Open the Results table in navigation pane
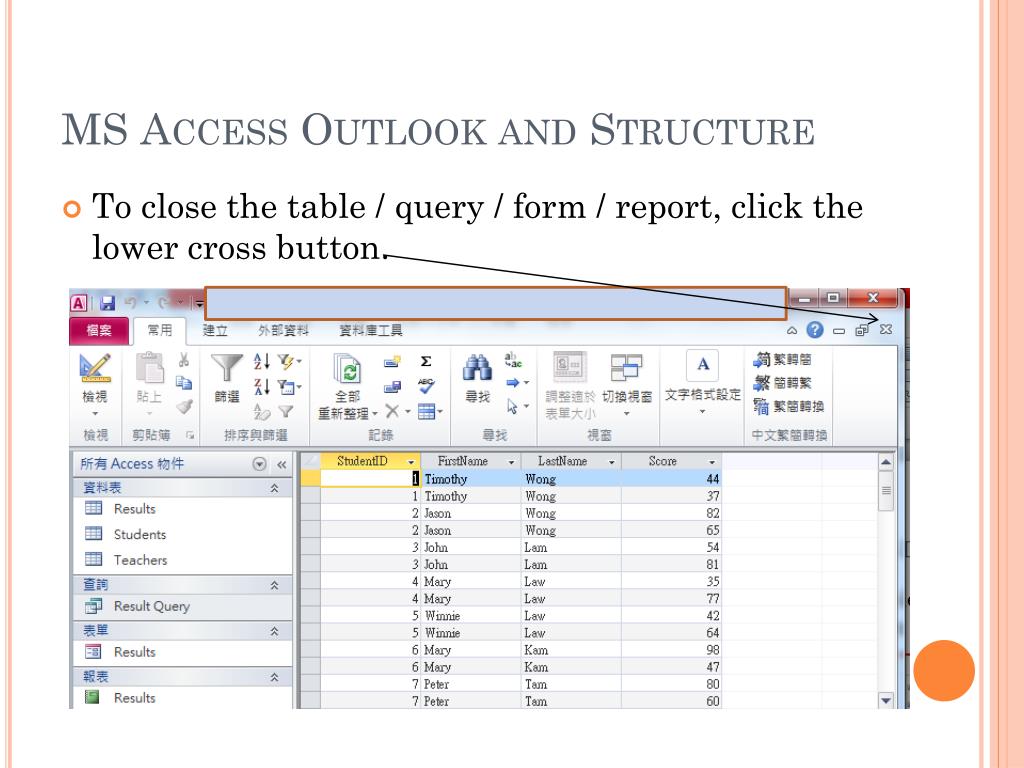 [x=182, y=509]
